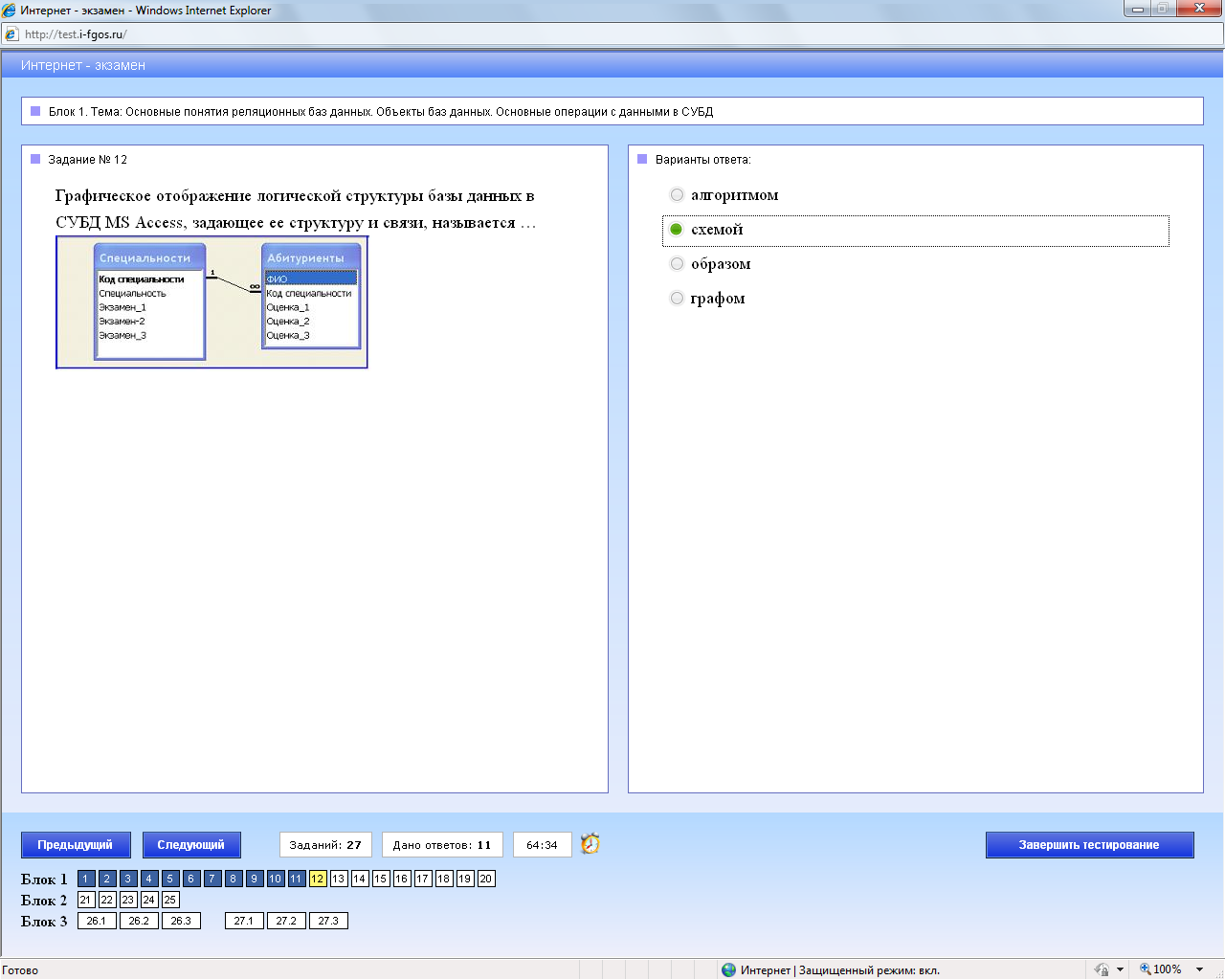Viewport: 1225px width, 980px height.
Task: Click the Специальности table header in diagram
Action: pyautogui.click(x=148, y=257)
